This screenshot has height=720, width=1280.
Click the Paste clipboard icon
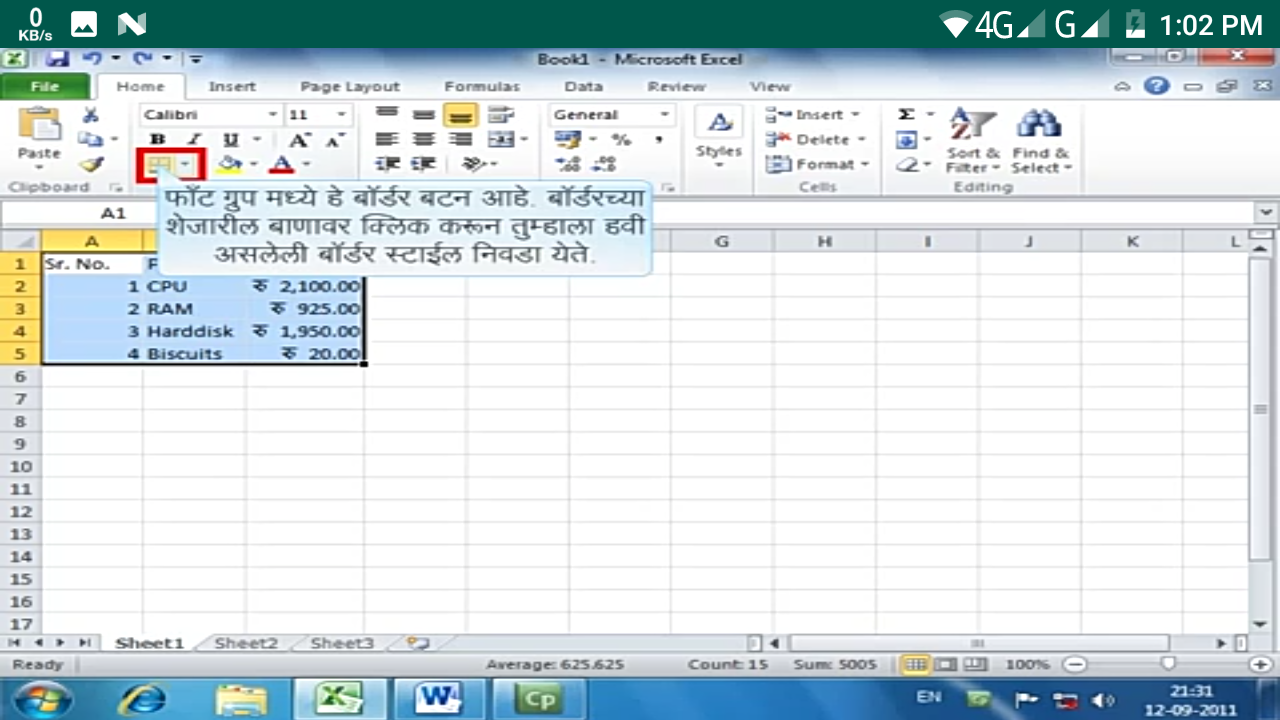tap(39, 124)
